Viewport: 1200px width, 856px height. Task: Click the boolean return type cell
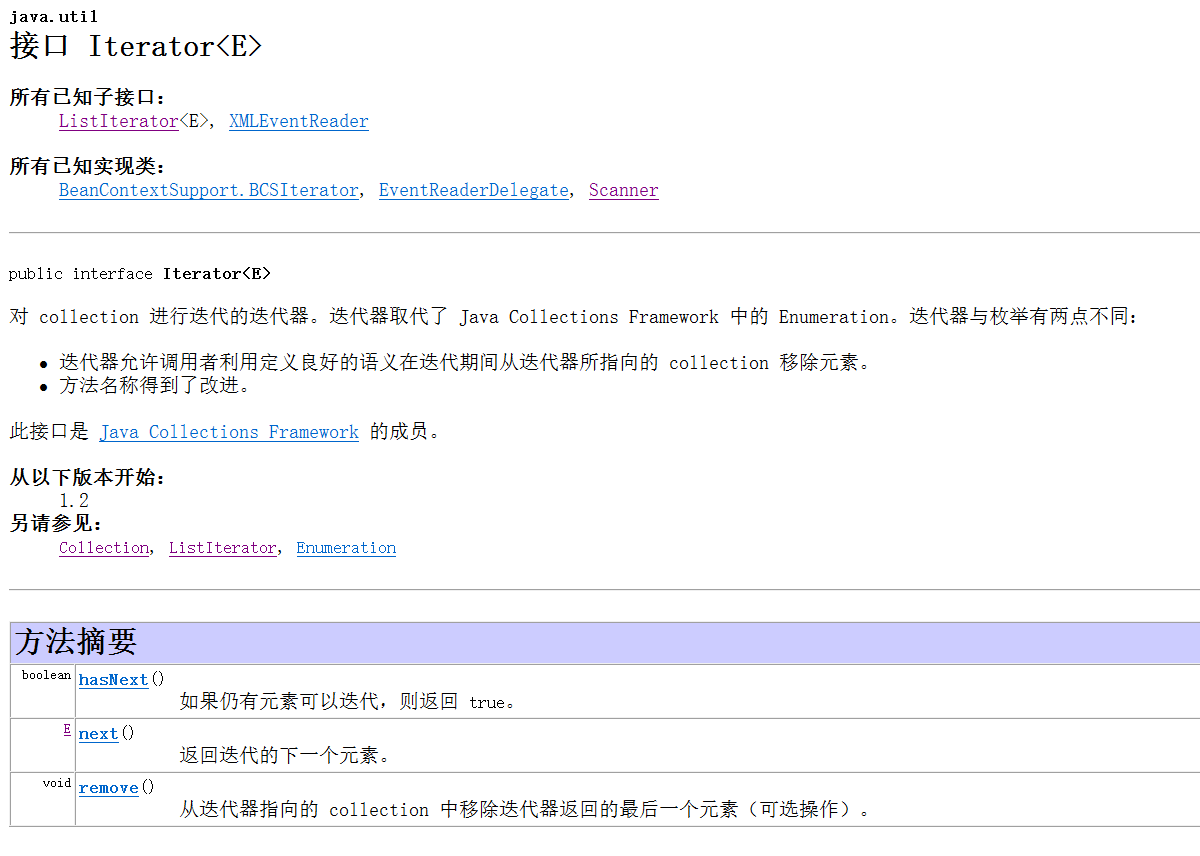43,691
